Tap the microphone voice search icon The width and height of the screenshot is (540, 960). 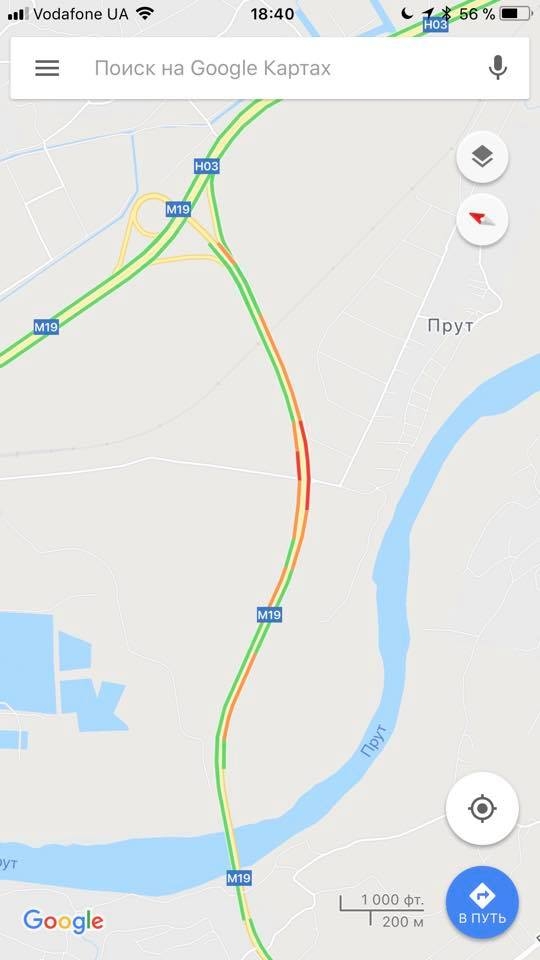pos(498,68)
